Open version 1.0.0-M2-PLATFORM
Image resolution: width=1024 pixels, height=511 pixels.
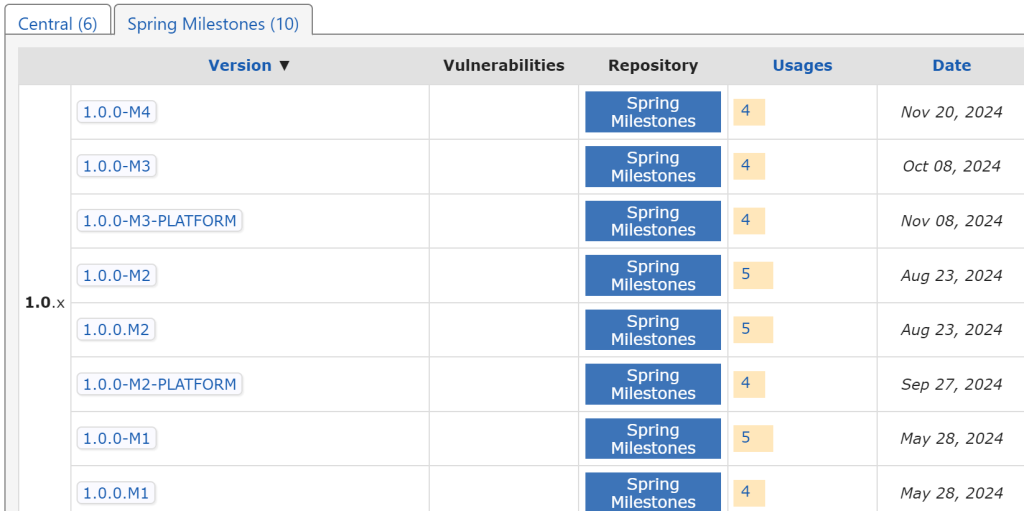159,384
